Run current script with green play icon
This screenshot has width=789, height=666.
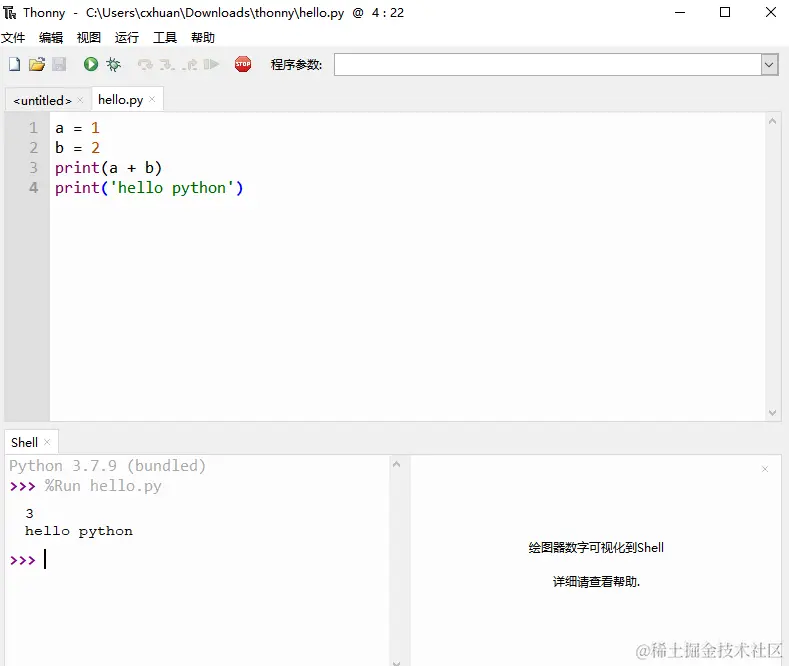[x=91, y=64]
